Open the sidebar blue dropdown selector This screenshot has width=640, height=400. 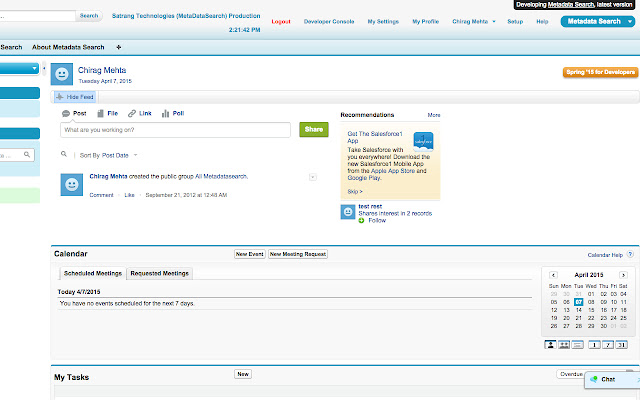(x=19, y=69)
